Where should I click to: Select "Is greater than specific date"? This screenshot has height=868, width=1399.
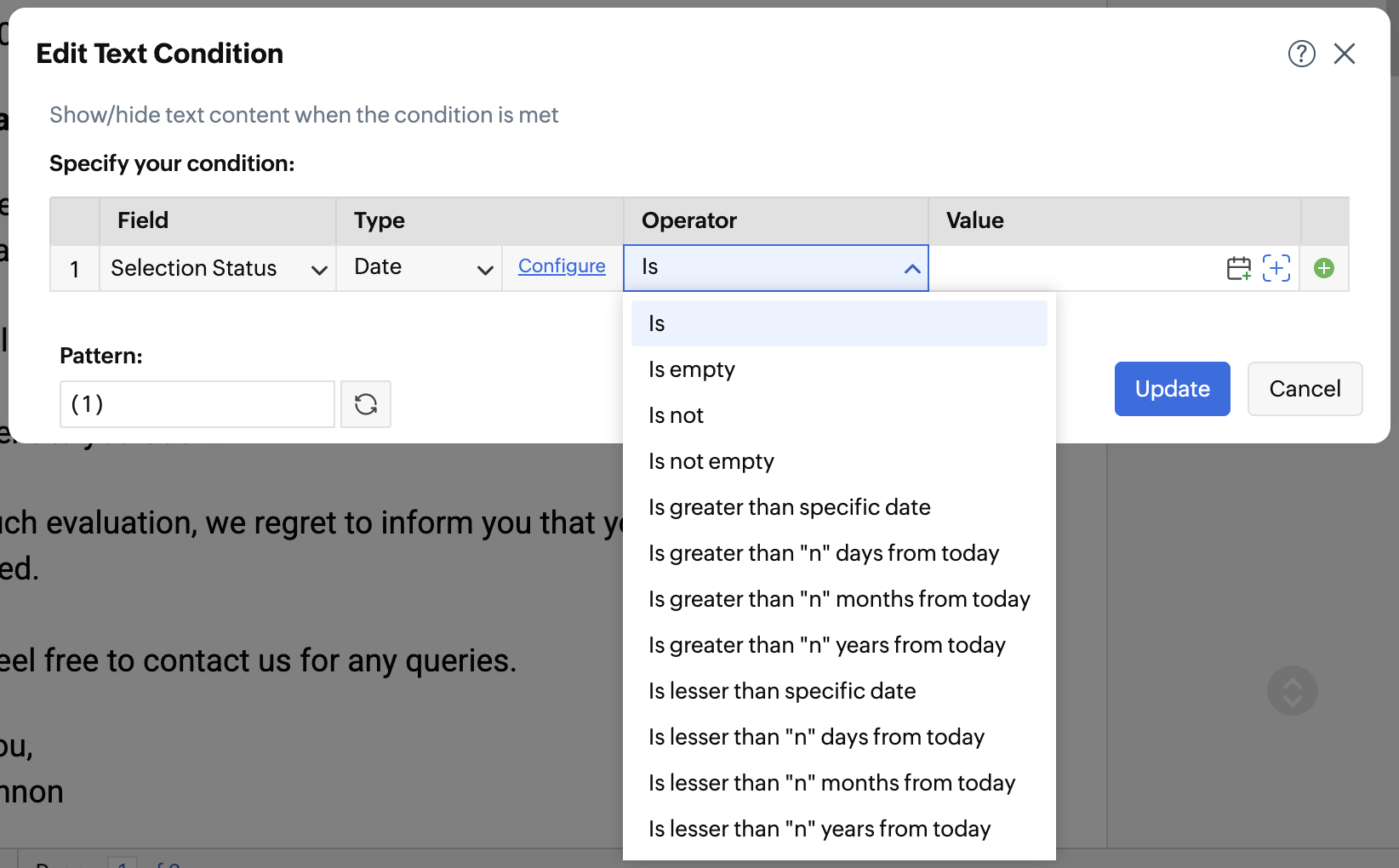pyautogui.click(x=789, y=507)
